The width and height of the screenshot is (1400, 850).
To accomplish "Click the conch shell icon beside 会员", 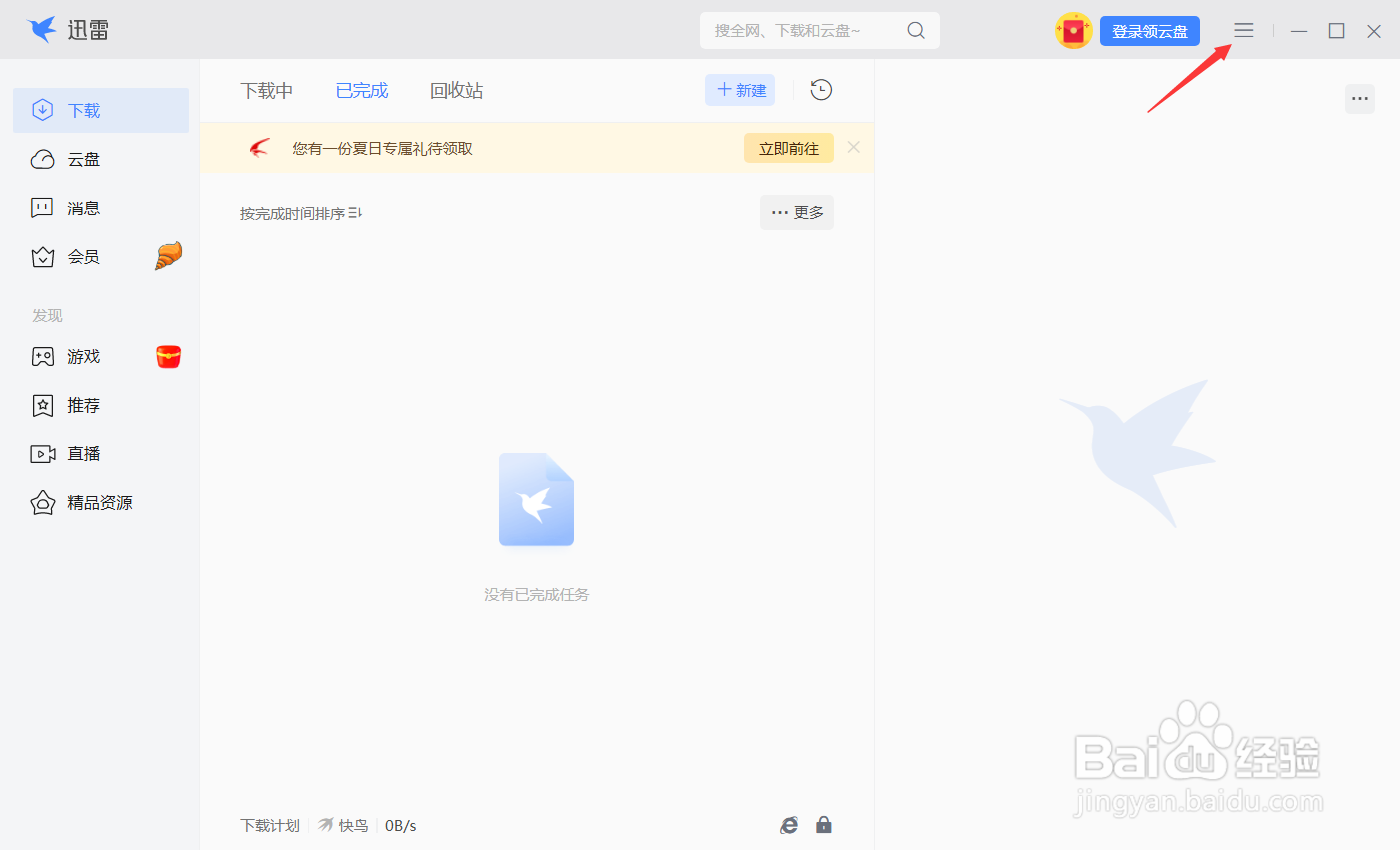I will click(x=168, y=257).
